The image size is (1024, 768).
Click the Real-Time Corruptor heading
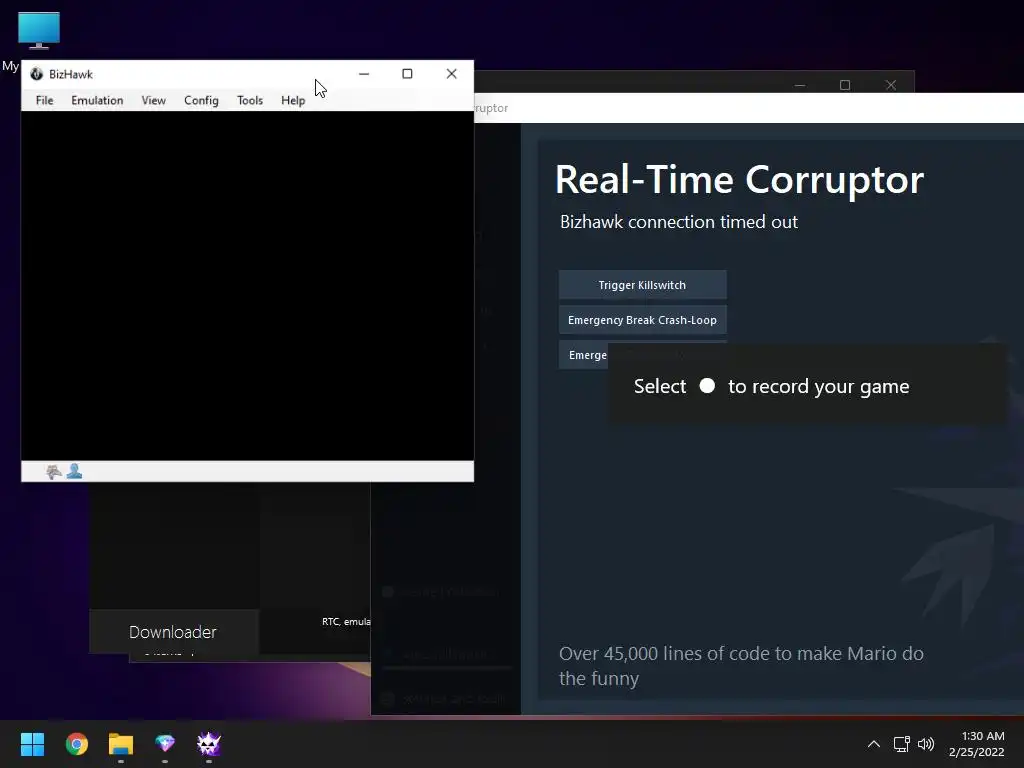pos(739,180)
